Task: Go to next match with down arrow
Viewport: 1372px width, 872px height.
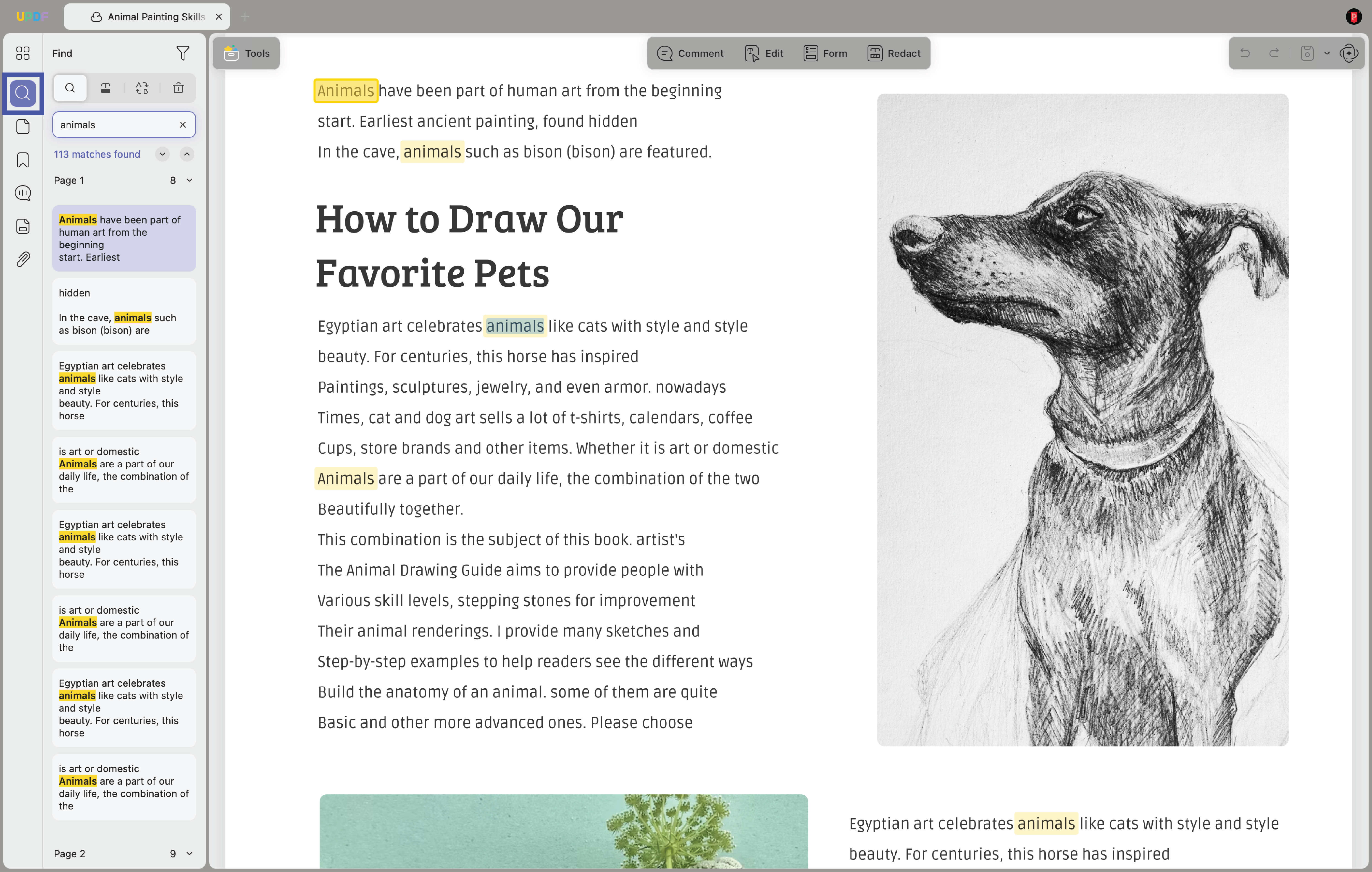Action: 162,154
